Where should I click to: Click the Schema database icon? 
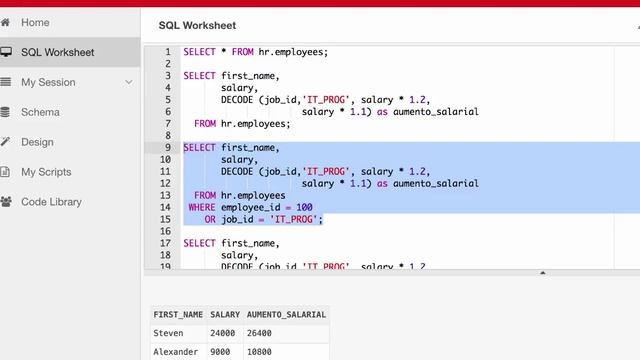[5, 112]
